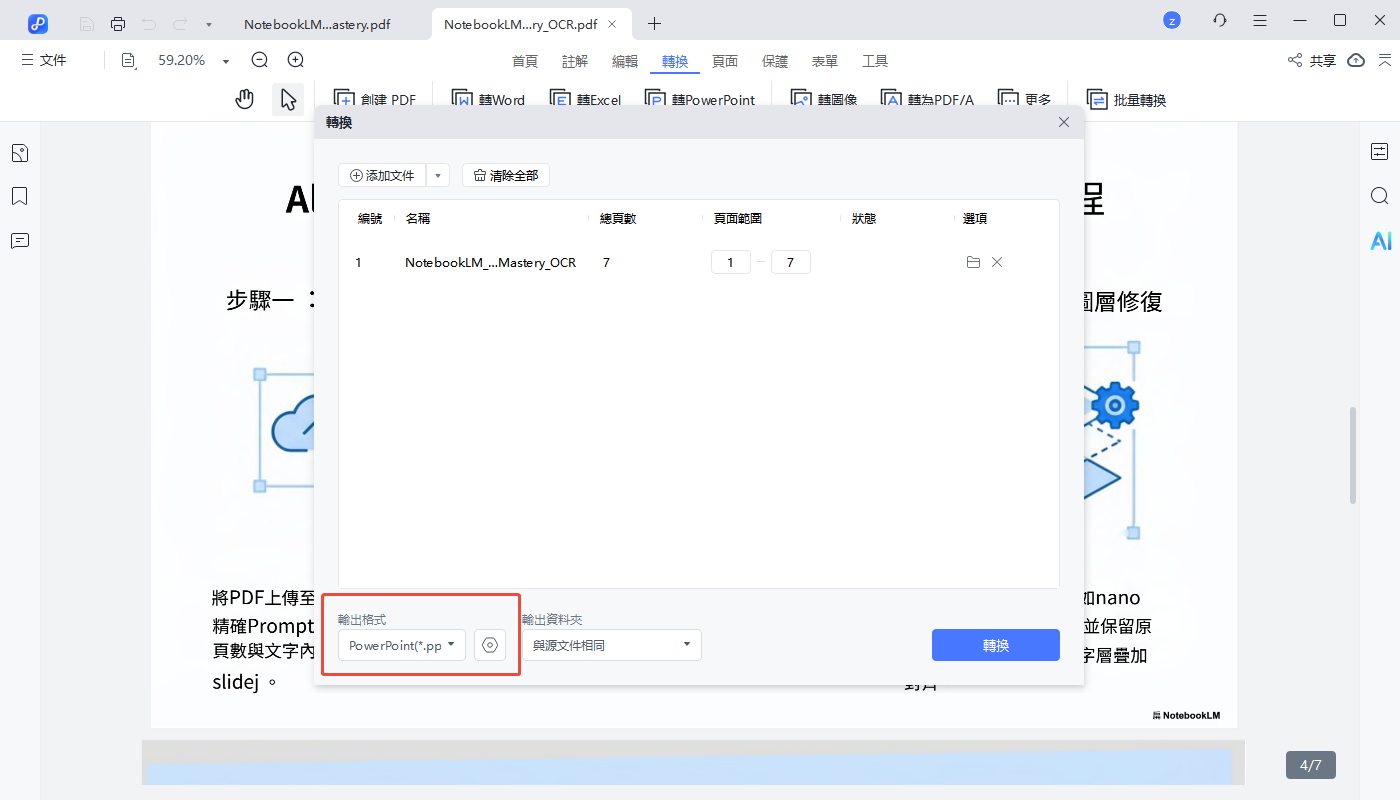This screenshot has height=800, width=1400.
Task: Open the page thumbnails panel
Action: tap(19, 152)
